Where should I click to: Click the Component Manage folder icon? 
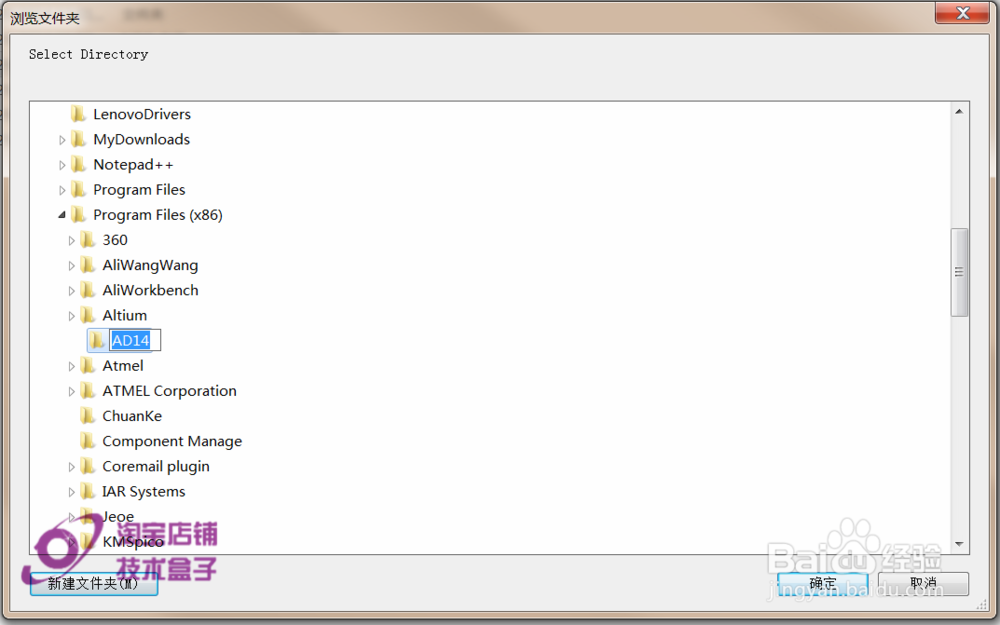pyautogui.click(x=88, y=441)
